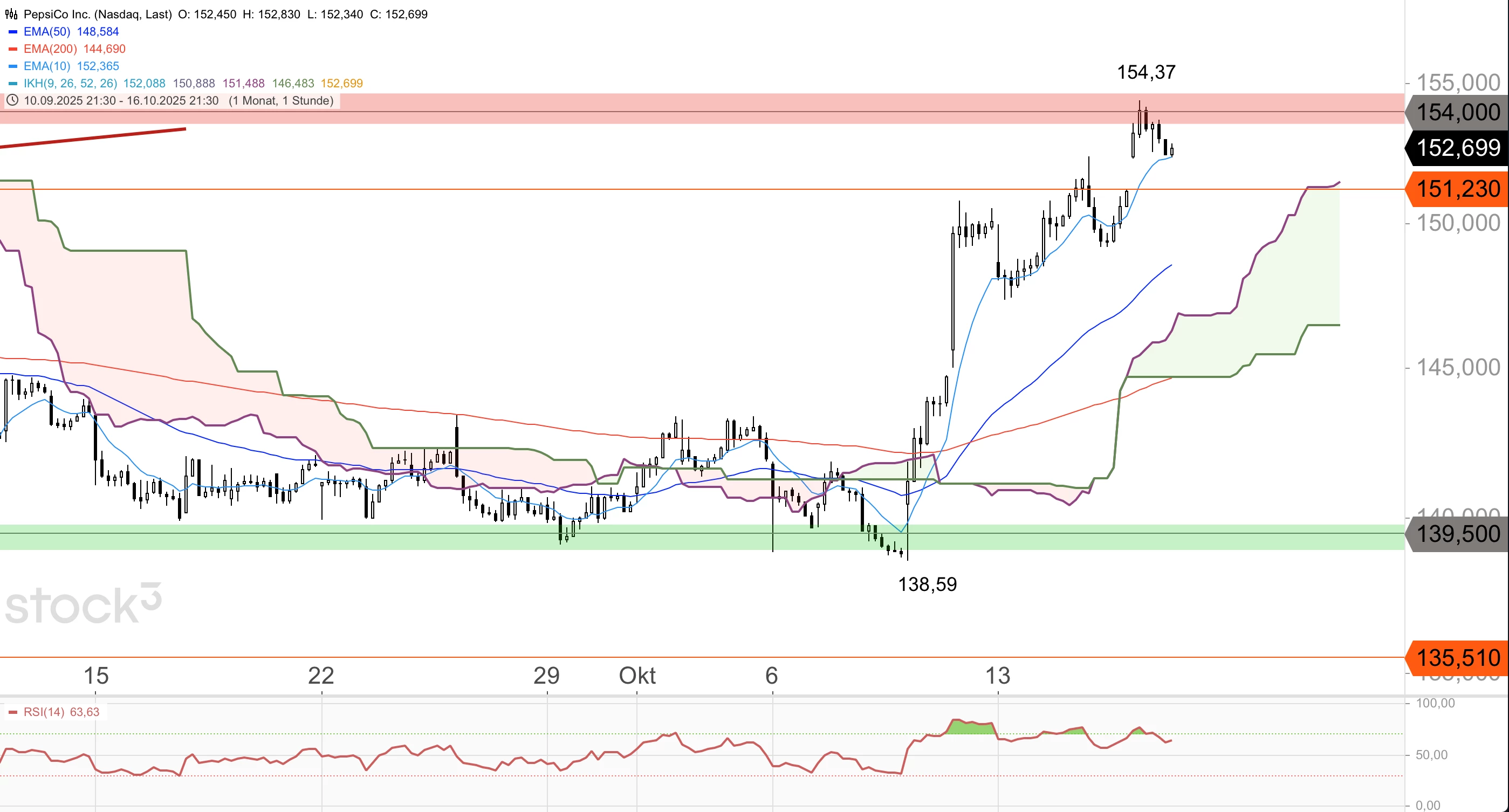
Task: Click the RSI(14) red legend marker
Action: 13,712
